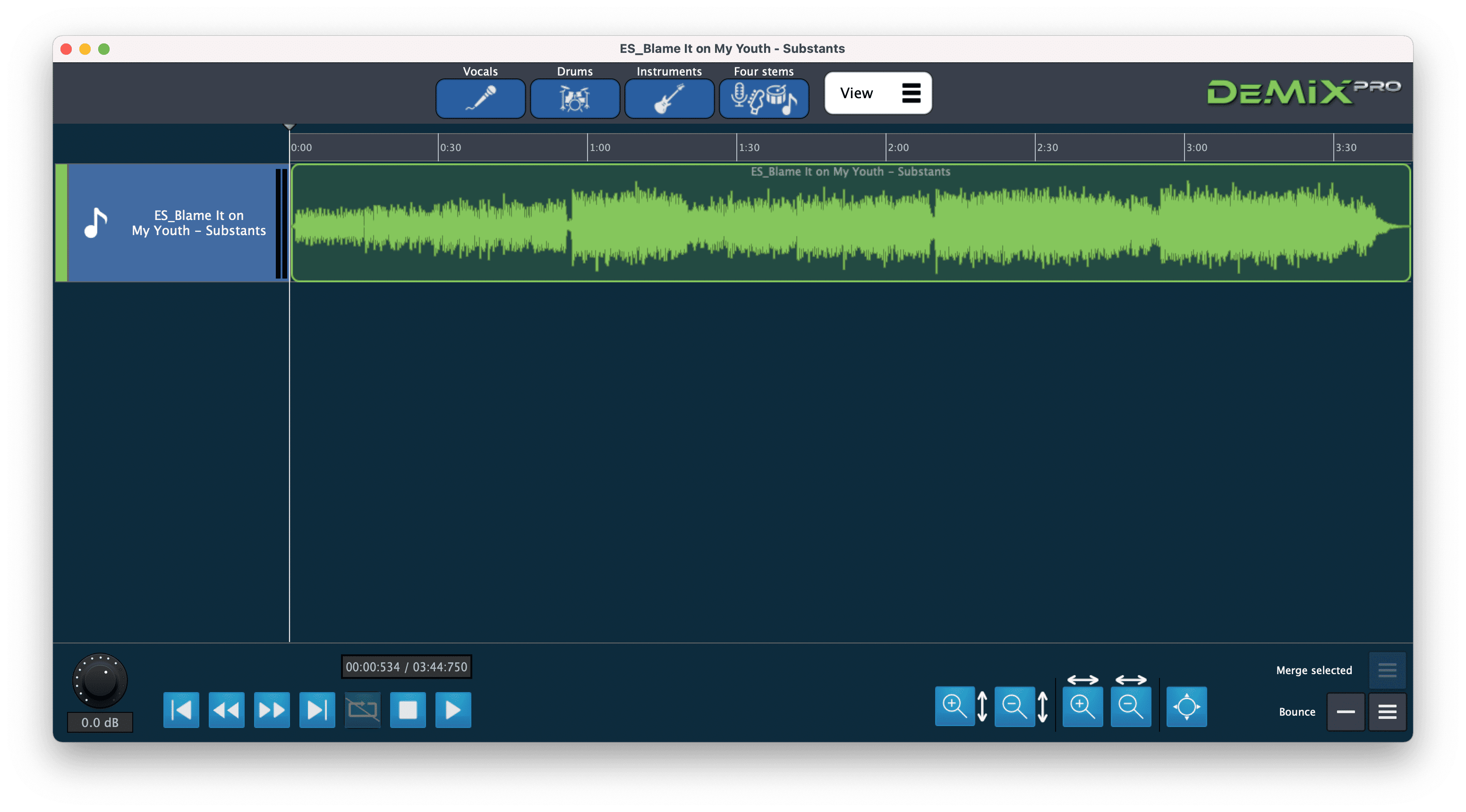Screen dimensions: 1466x812
Task: Fast forward playback
Action: (x=272, y=710)
